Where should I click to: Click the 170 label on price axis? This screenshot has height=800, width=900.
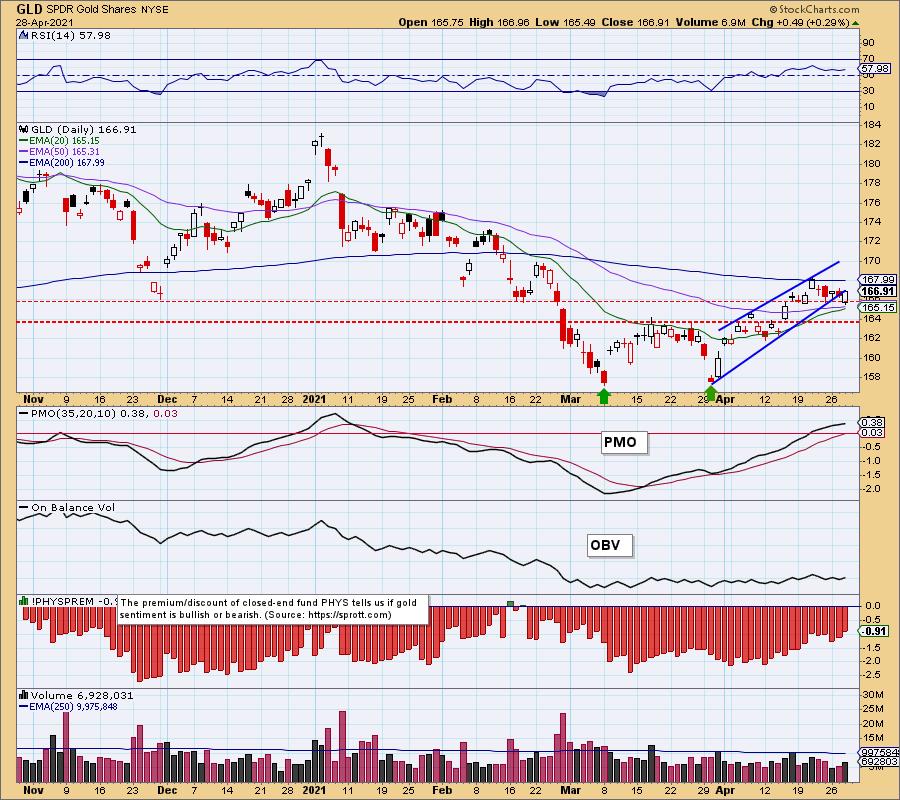pyautogui.click(x=872, y=261)
